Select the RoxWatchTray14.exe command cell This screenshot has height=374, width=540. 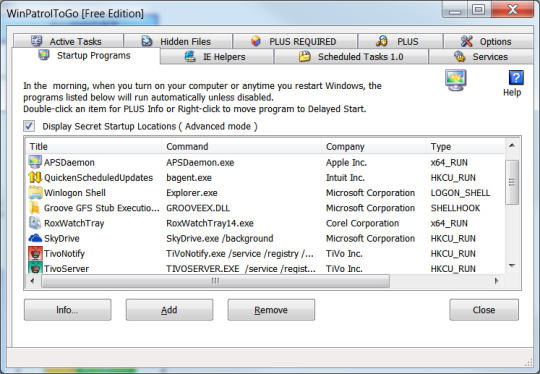point(210,223)
